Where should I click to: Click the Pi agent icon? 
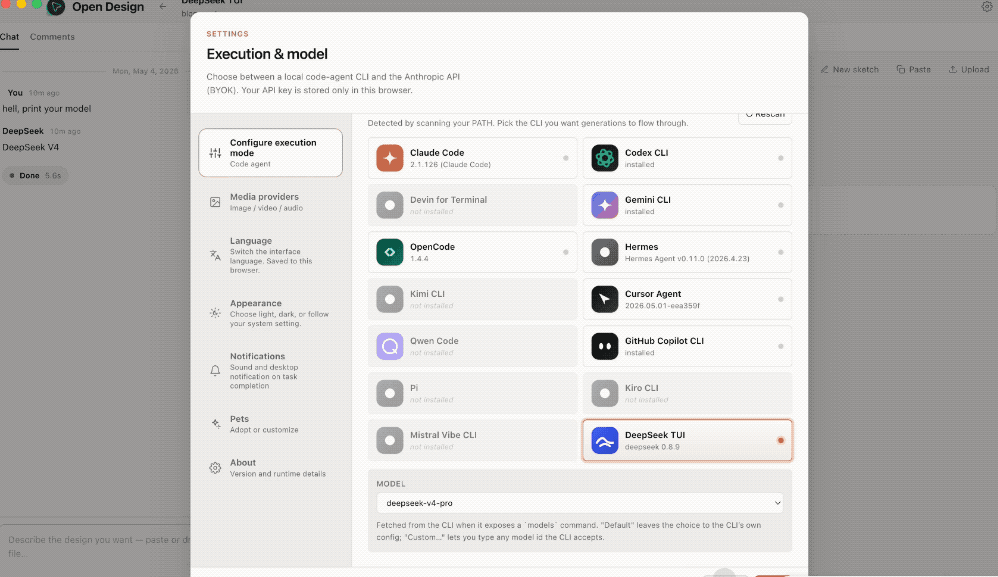click(390, 393)
